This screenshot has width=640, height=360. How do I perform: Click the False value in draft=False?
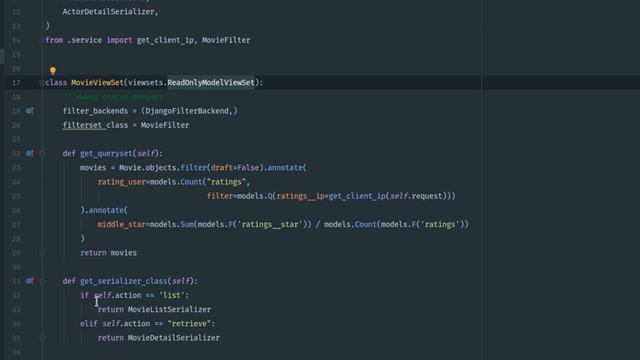point(248,168)
